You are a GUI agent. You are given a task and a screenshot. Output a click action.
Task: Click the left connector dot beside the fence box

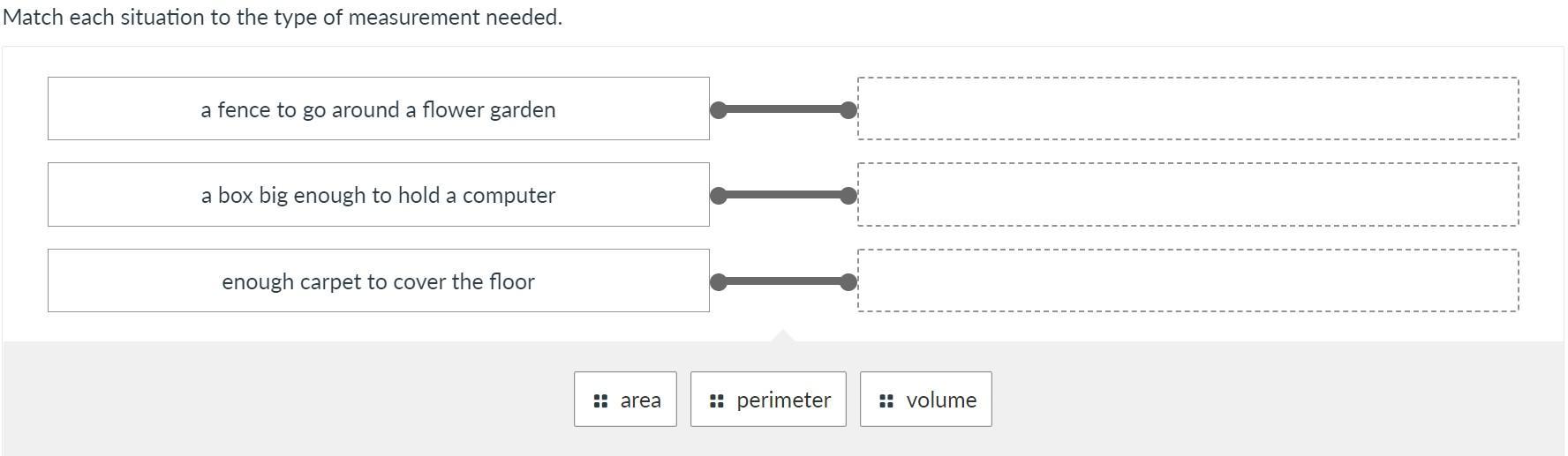pos(719,110)
